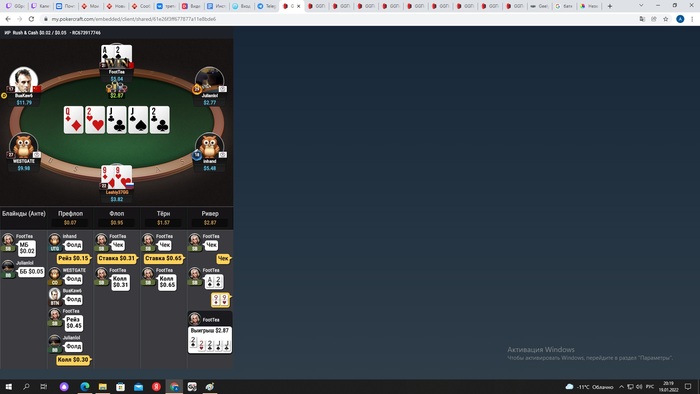Click the BTN position badge
The height and width of the screenshot is (394, 700).
(x=55, y=303)
